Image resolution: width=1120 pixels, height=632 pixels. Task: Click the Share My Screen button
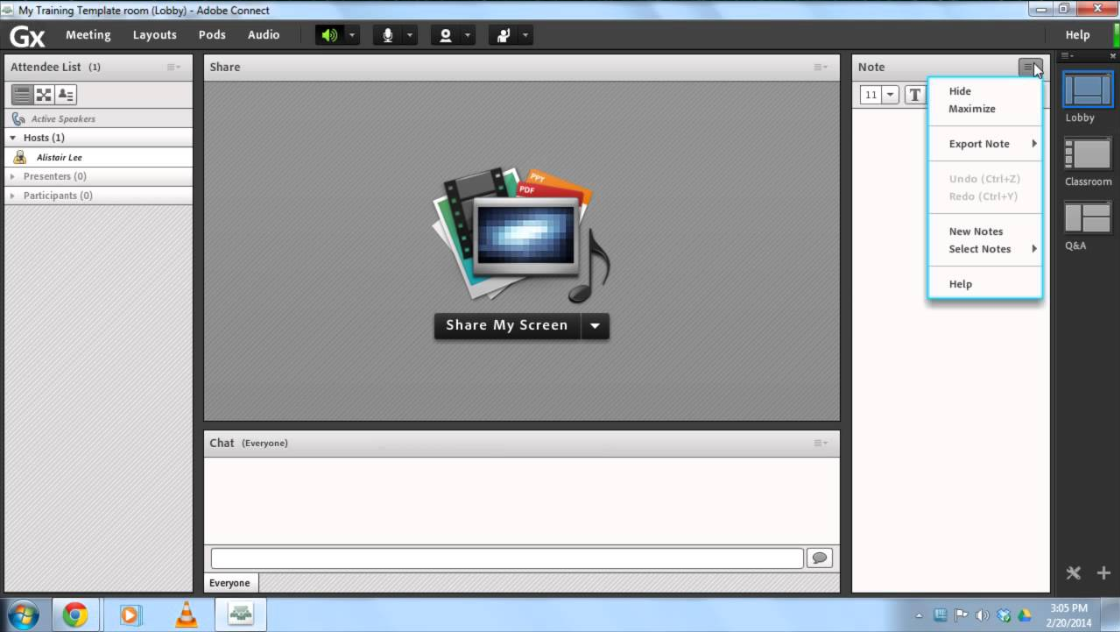coord(506,326)
